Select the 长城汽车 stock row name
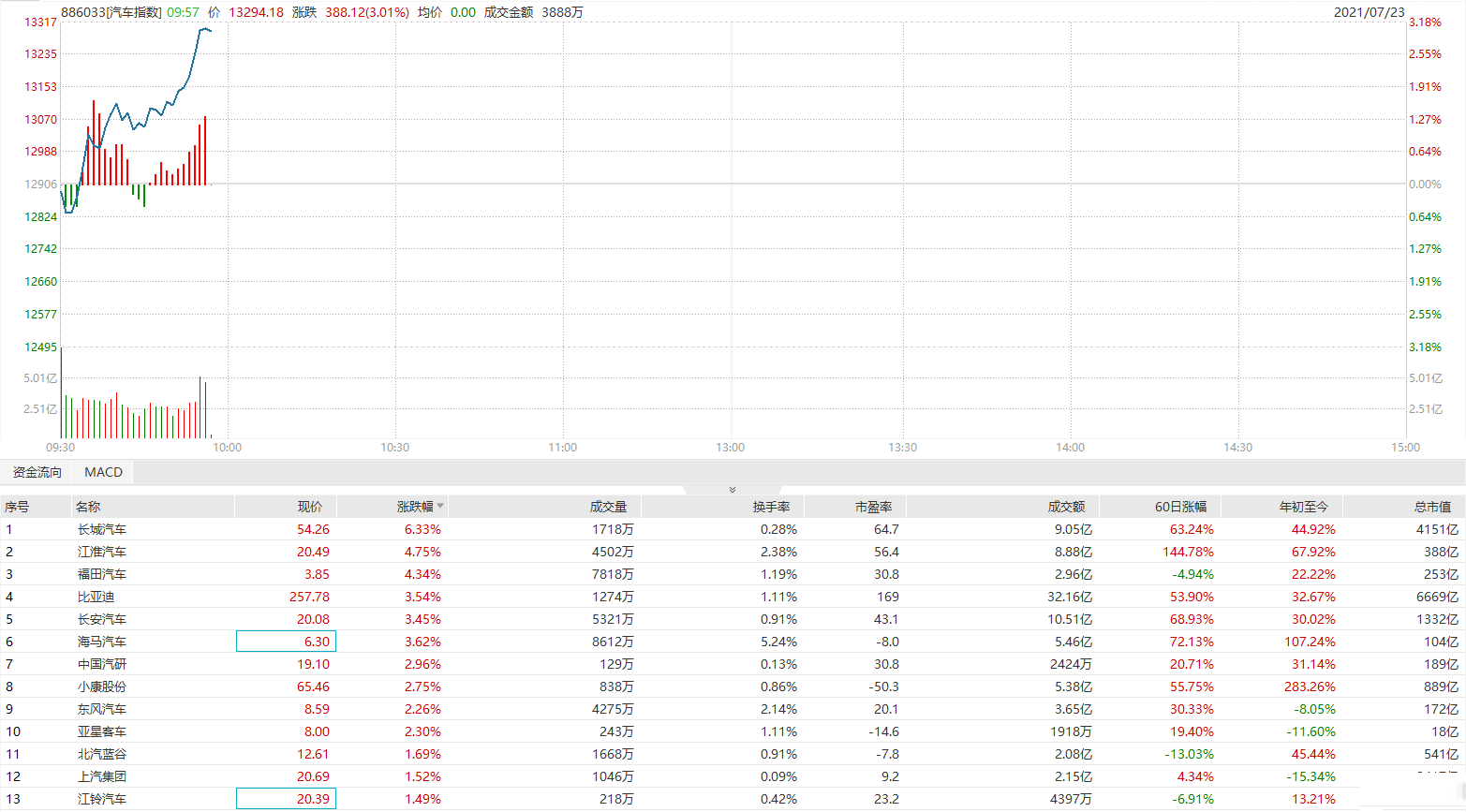 click(x=102, y=529)
